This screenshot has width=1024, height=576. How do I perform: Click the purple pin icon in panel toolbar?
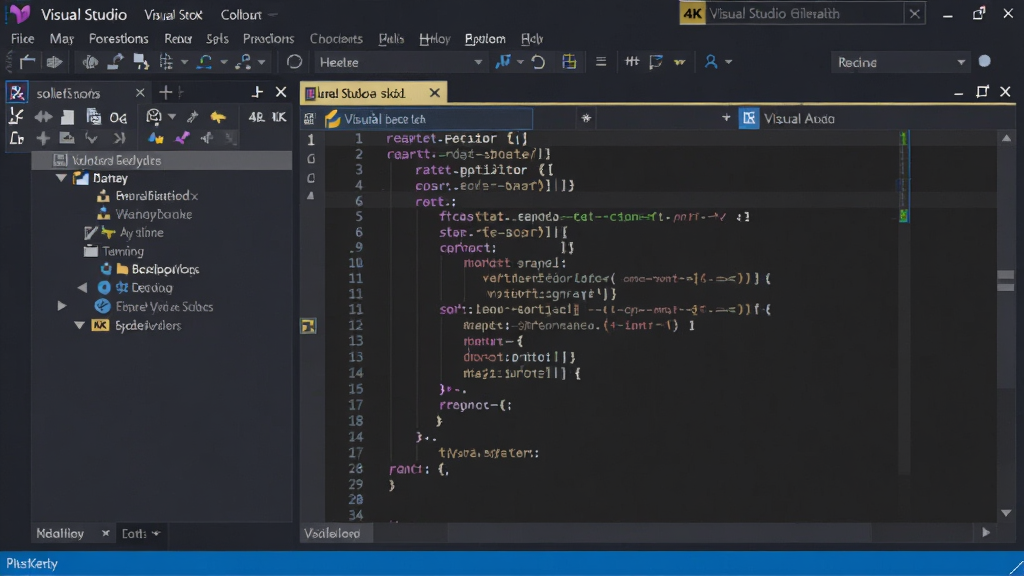pos(182,138)
